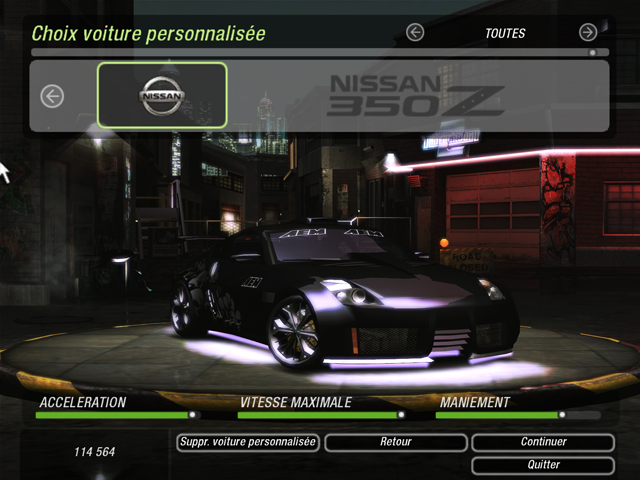Viewport: 640px width, 480px height.
Task: Click the VITESSE MAXIMALE bar knob
Action: pyautogui.click(x=401, y=415)
